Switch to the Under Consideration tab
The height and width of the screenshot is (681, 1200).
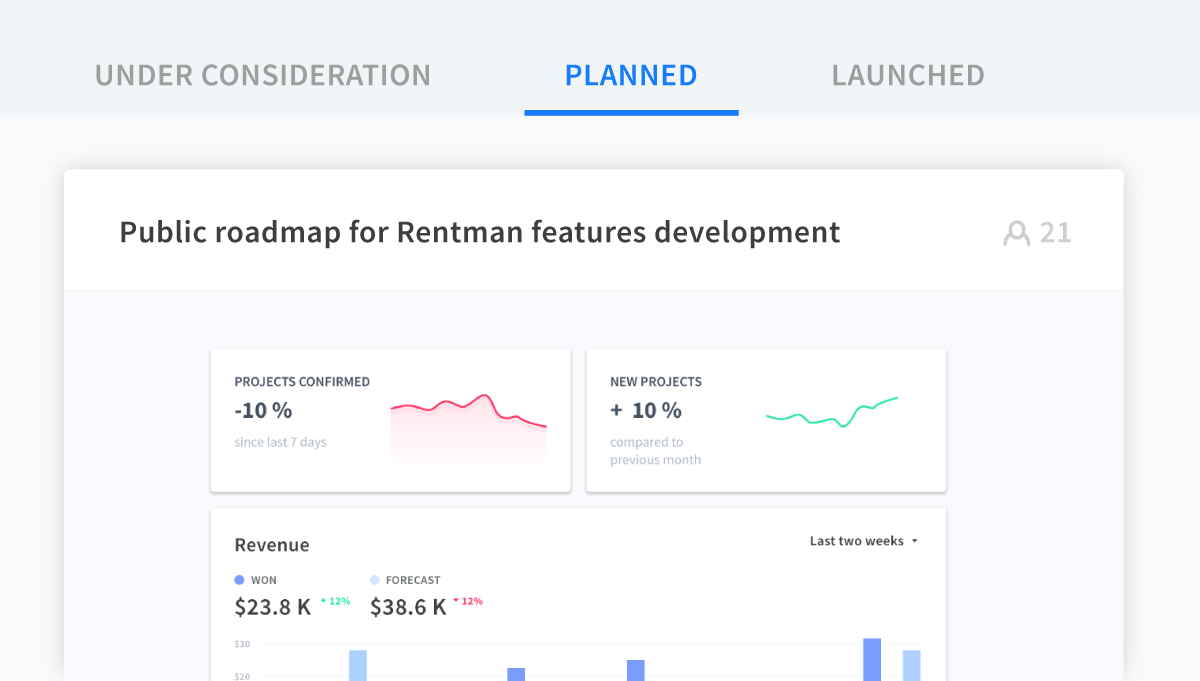[x=263, y=75]
